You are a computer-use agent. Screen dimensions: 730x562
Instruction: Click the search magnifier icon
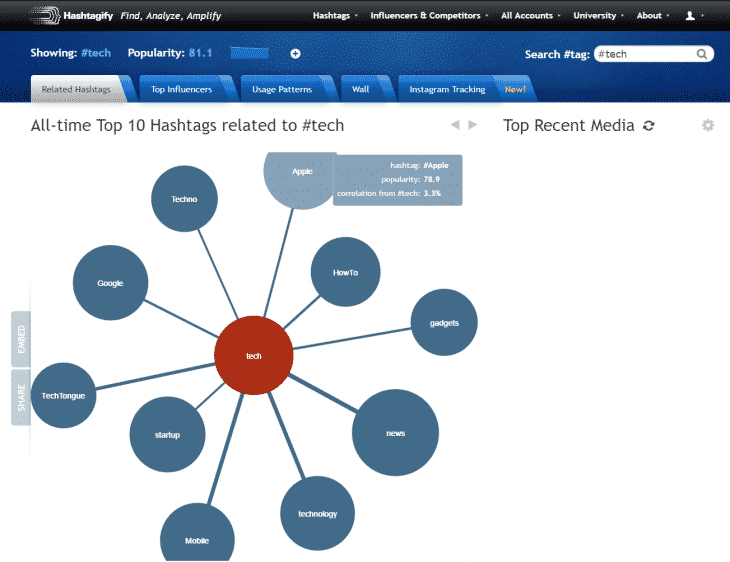tap(703, 54)
